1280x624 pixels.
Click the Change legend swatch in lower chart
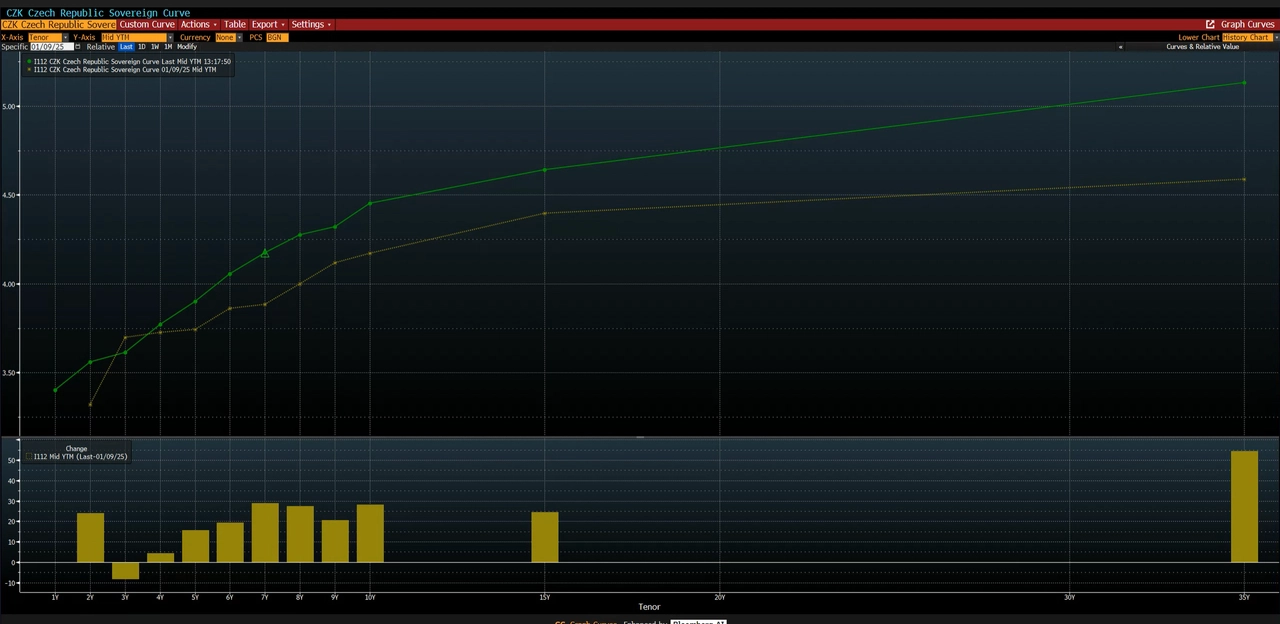[x=29, y=457]
